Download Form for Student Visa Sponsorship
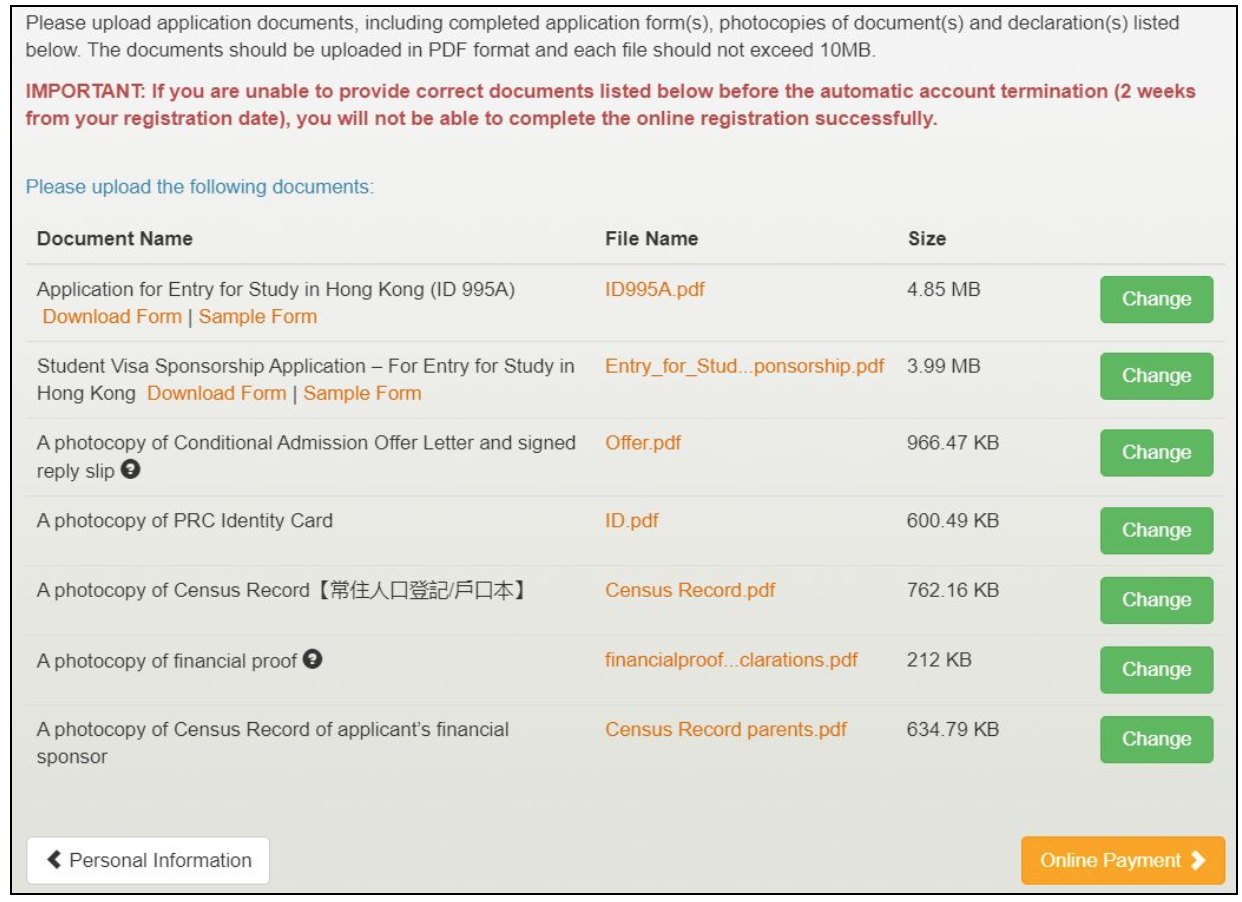Screen dimensions: 1242x902 pos(216,393)
